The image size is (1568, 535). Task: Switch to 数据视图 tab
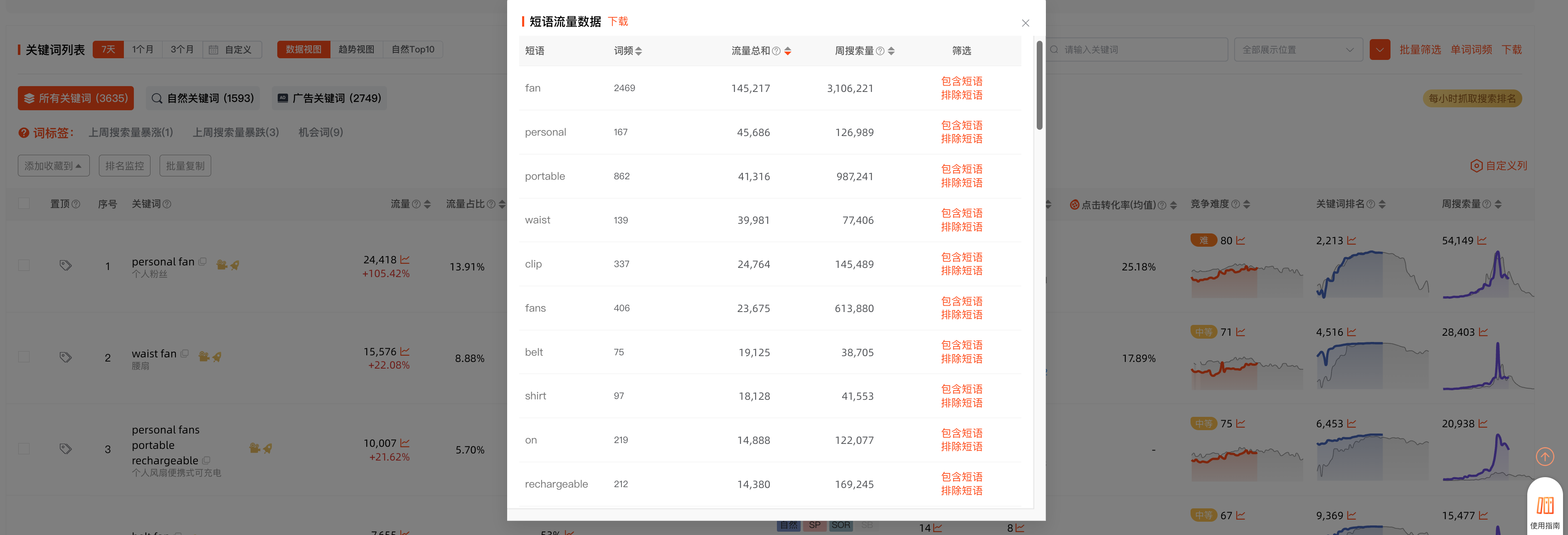pos(303,50)
